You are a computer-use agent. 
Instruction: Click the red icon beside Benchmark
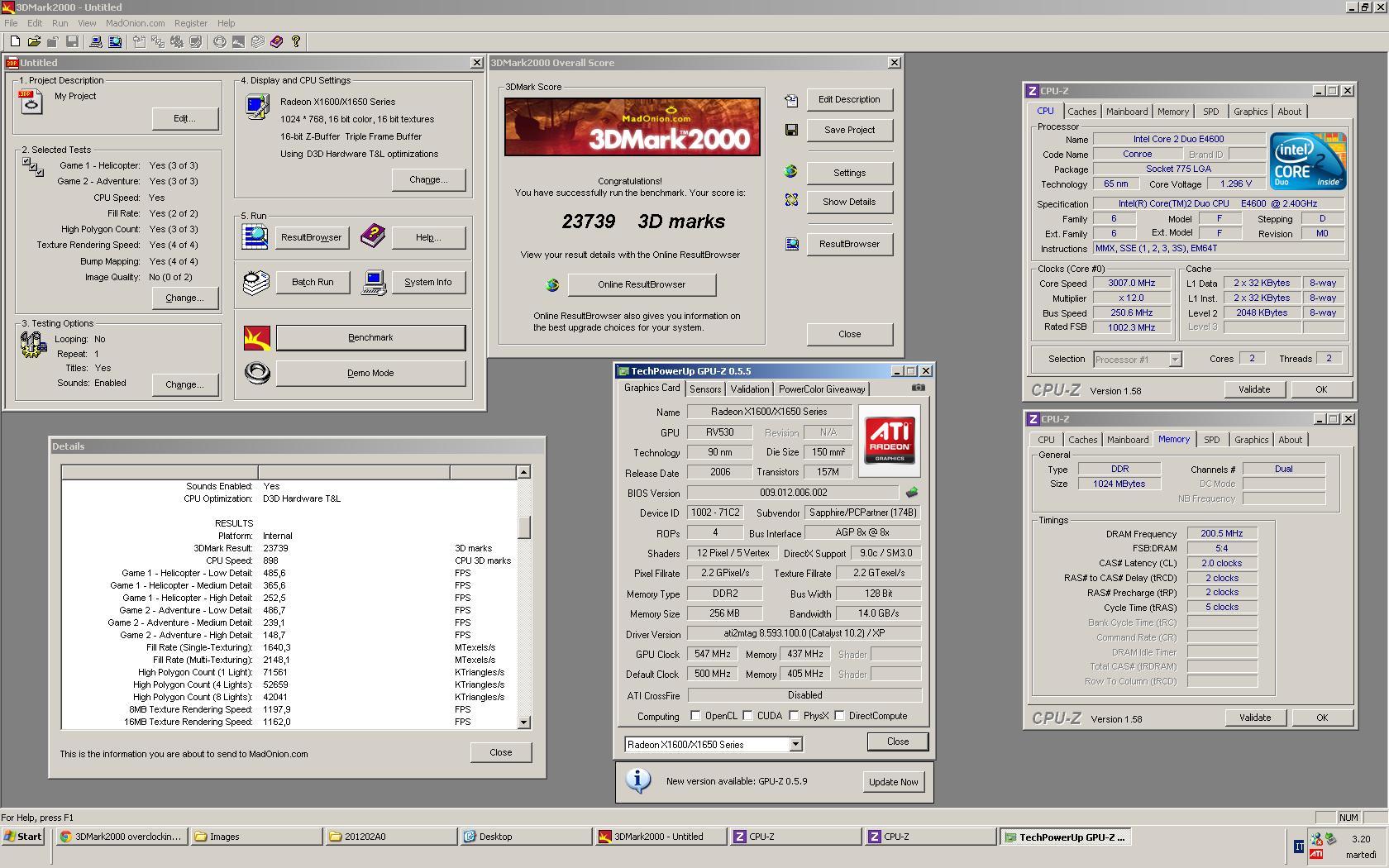click(x=257, y=337)
